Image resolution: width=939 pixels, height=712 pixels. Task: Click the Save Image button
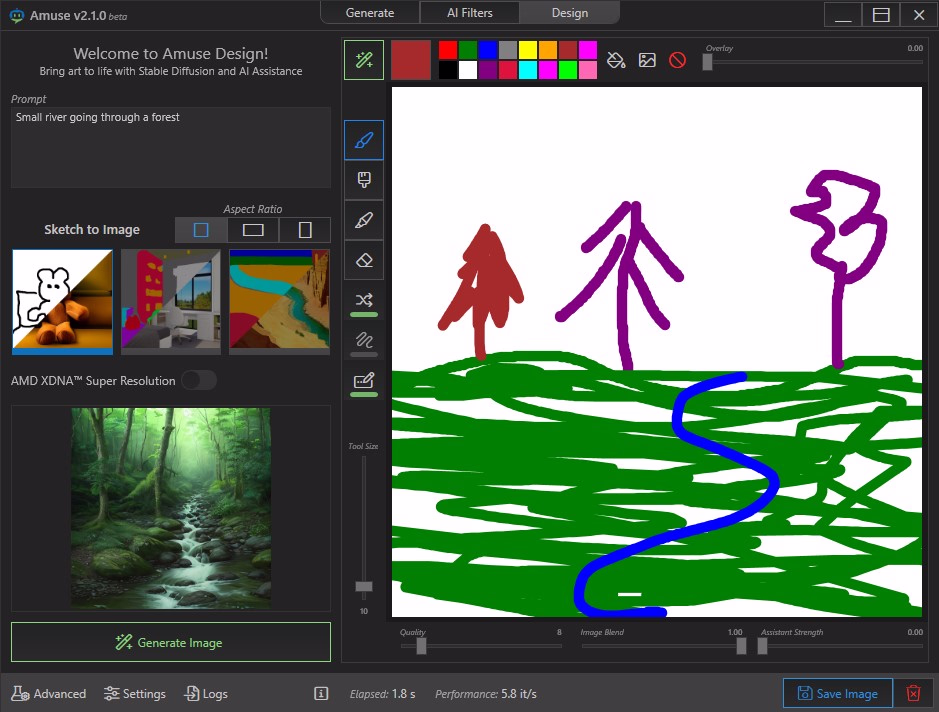click(x=837, y=693)
